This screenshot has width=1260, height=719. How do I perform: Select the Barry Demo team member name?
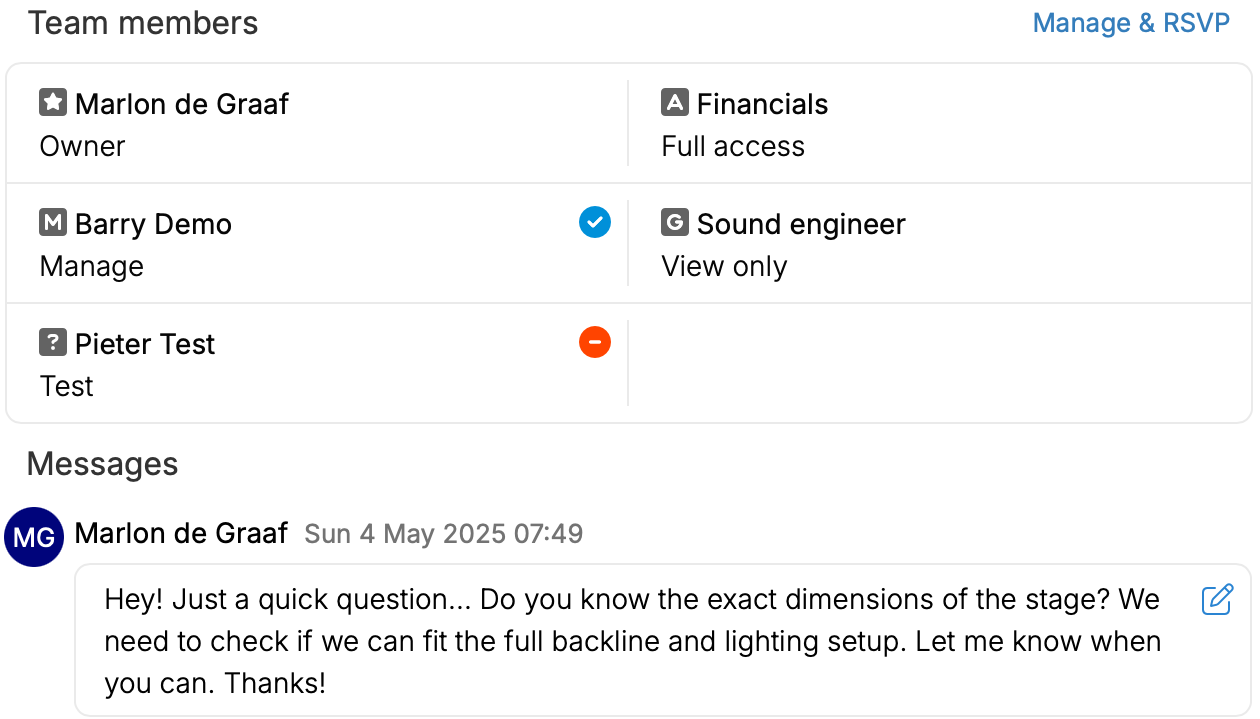pos(153,224)
